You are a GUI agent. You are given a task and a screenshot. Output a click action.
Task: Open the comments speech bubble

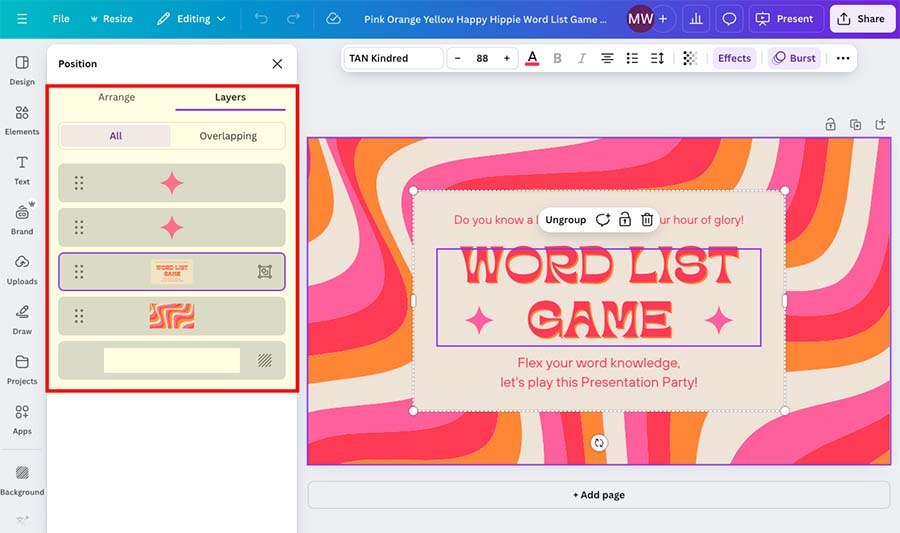(x=729, y=19)
